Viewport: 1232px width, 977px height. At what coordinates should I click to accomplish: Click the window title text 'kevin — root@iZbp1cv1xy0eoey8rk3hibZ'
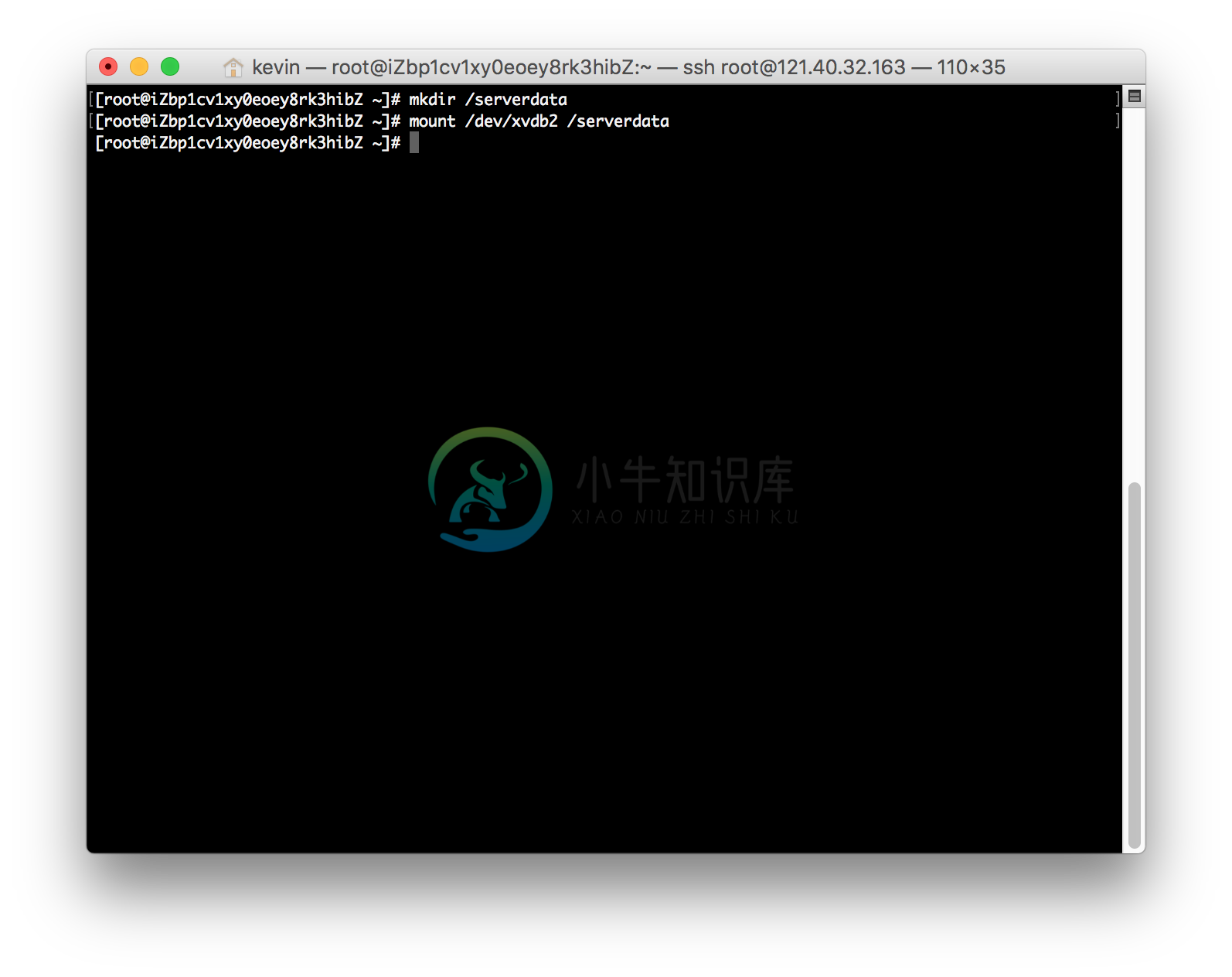pos(444,67)
